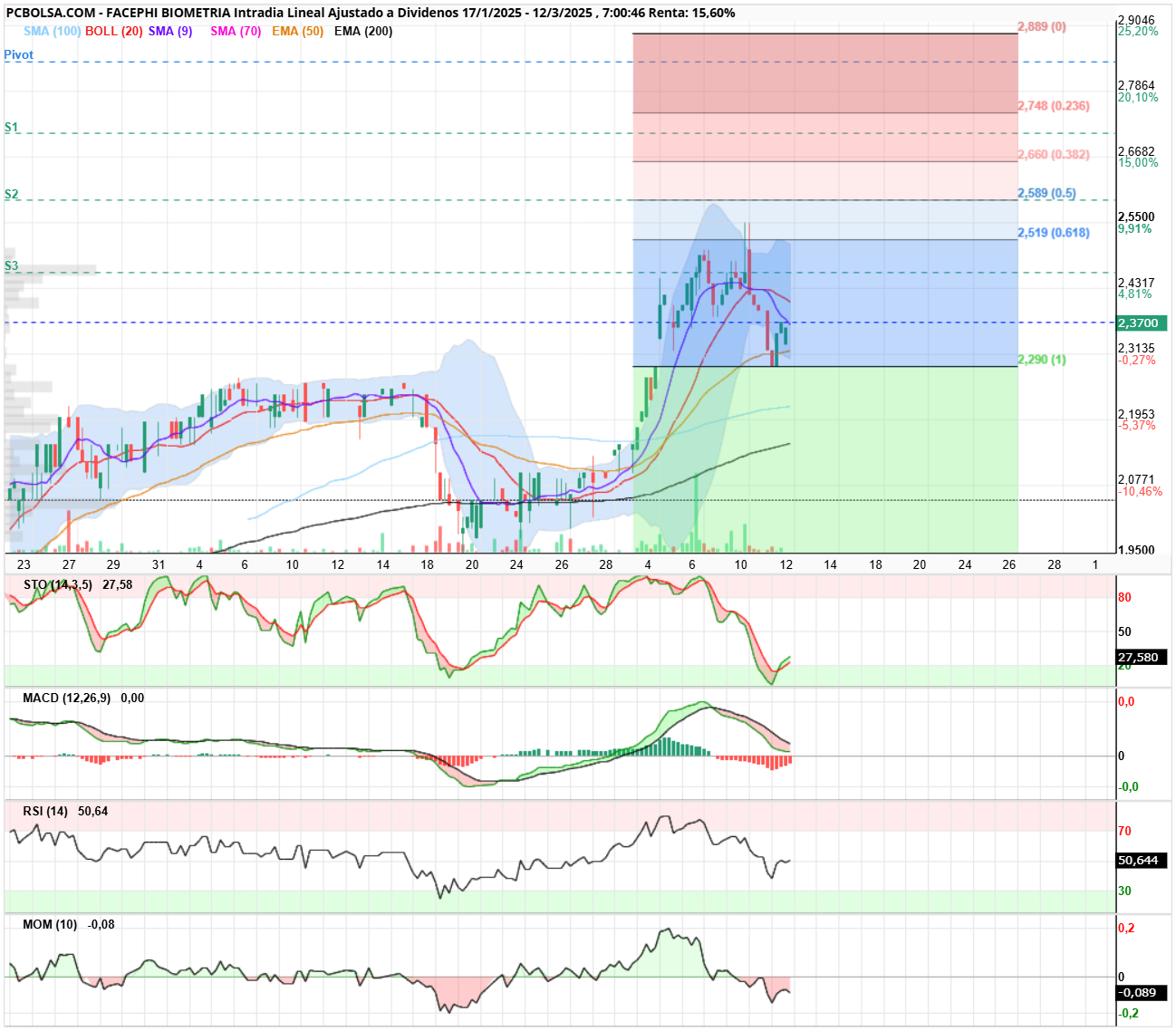Select the -10,46% percentage label

click(x=1141, y=491)
